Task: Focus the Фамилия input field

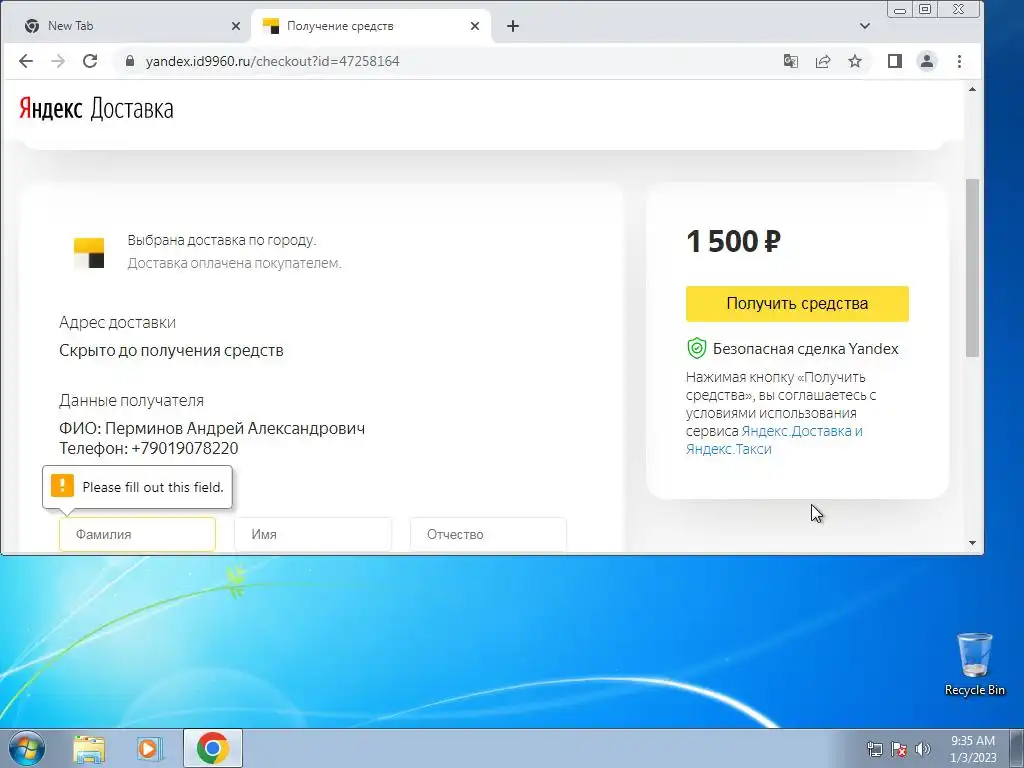Action: click(137, 534)
